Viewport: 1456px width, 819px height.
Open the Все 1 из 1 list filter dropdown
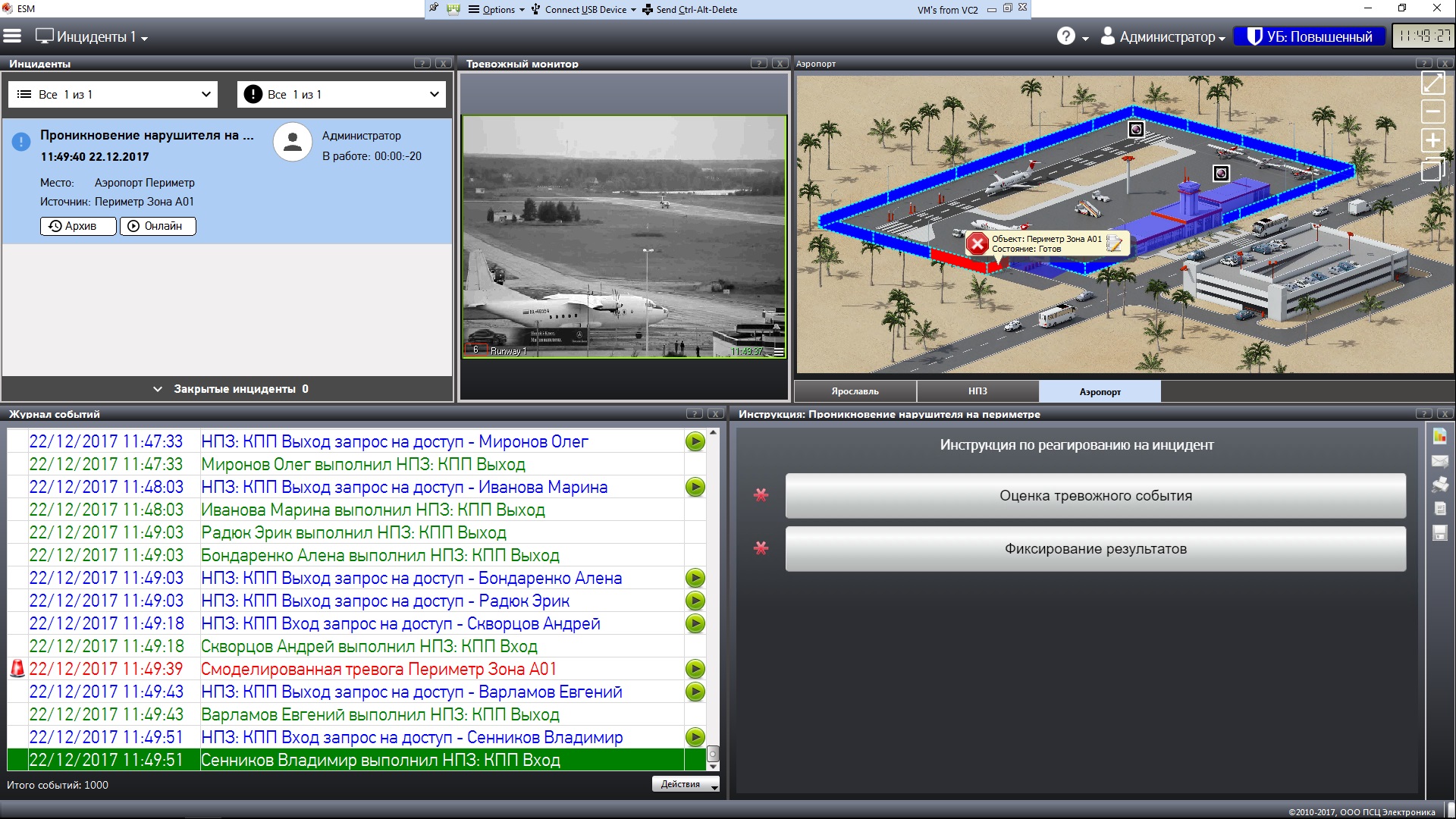tap(113, 95)
